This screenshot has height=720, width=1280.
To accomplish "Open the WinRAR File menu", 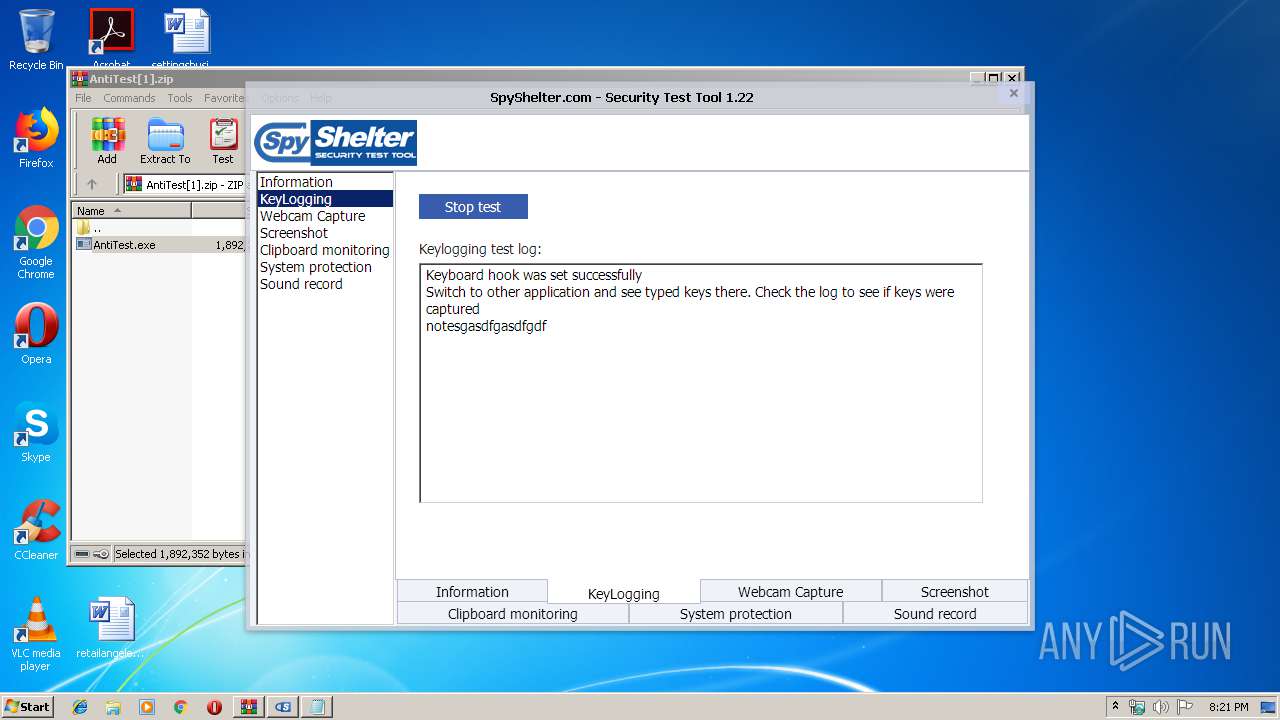I will (83, 98).
